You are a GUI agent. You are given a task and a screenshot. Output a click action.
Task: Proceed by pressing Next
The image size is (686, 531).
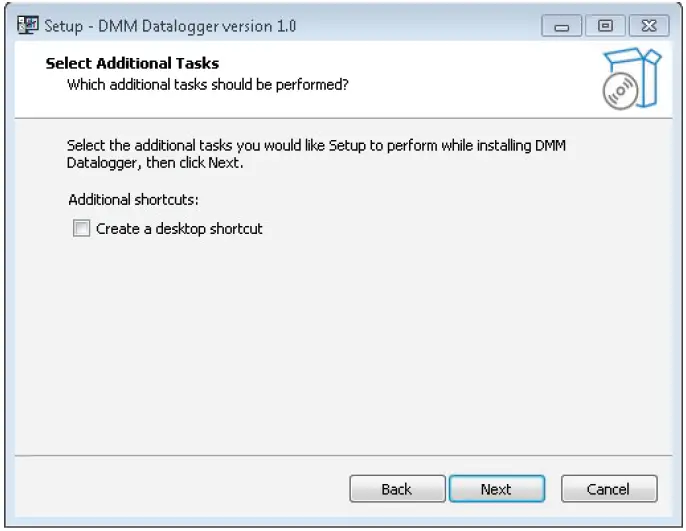(x=496, y=489)
